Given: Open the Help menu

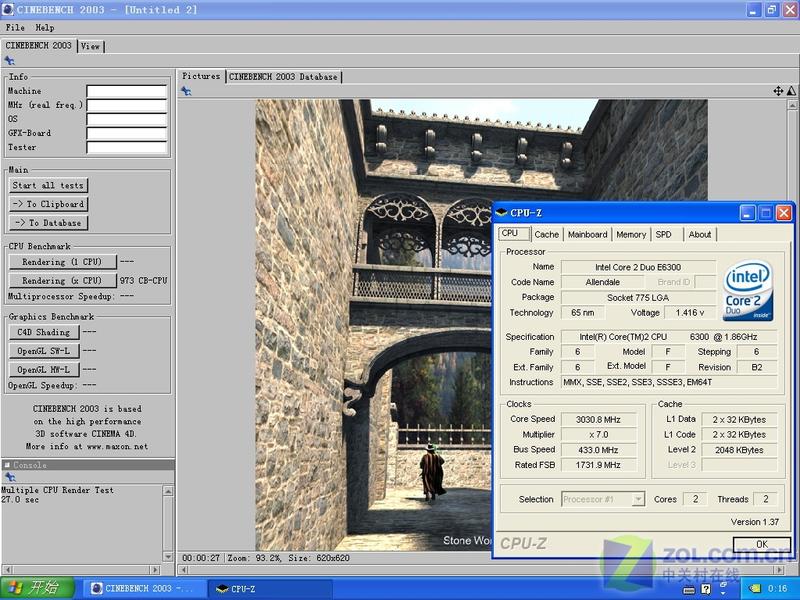Looking at the screenshot, I should [45, 28].
